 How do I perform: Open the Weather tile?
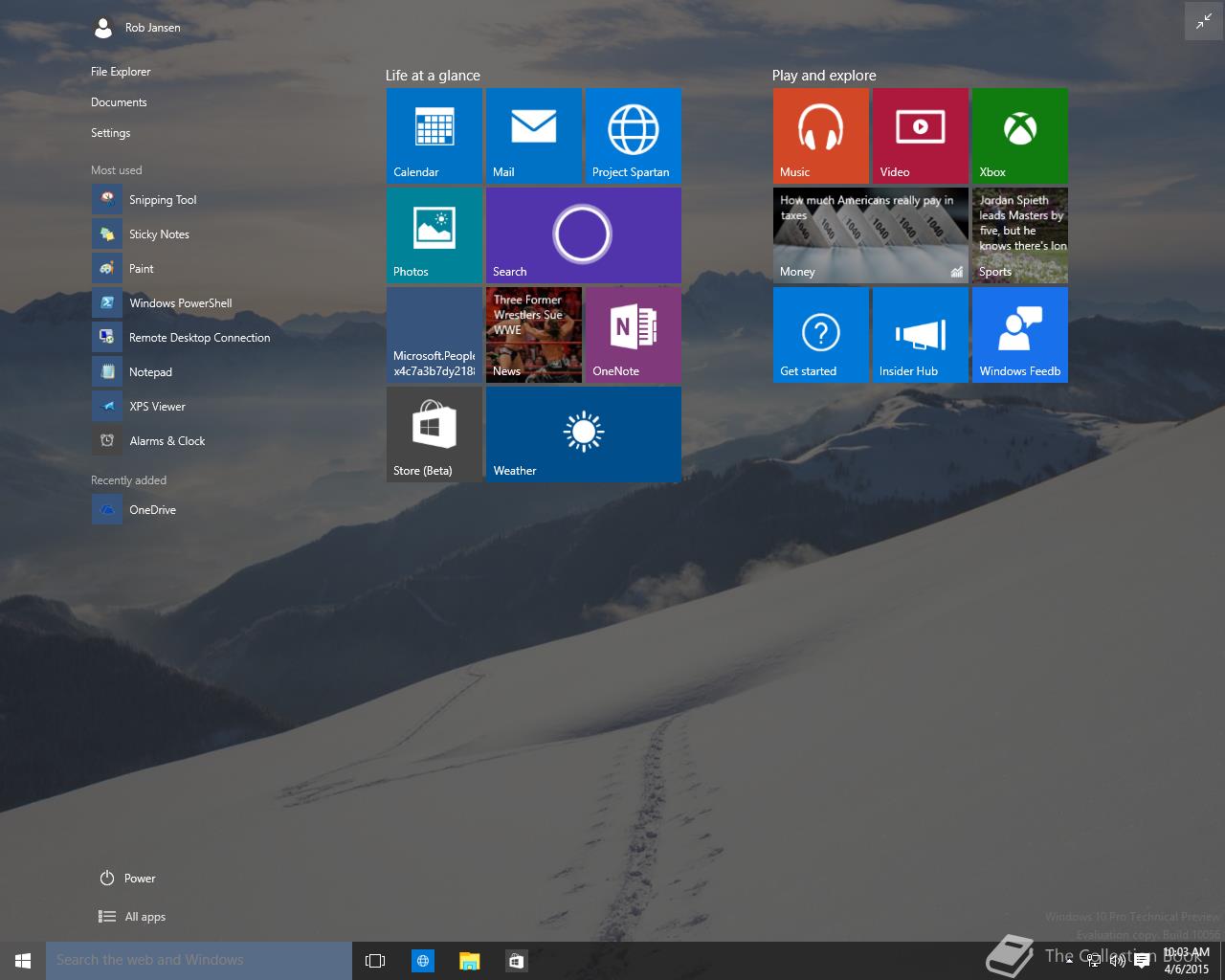584,434
